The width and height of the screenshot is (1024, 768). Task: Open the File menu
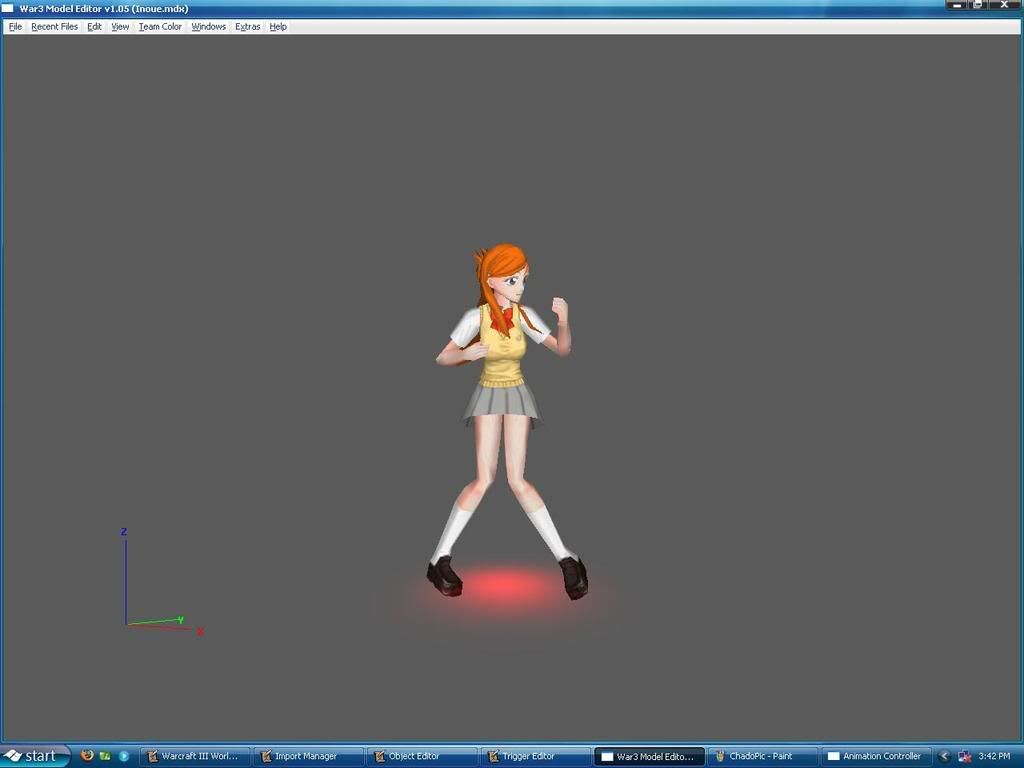(x=15, y=27)
